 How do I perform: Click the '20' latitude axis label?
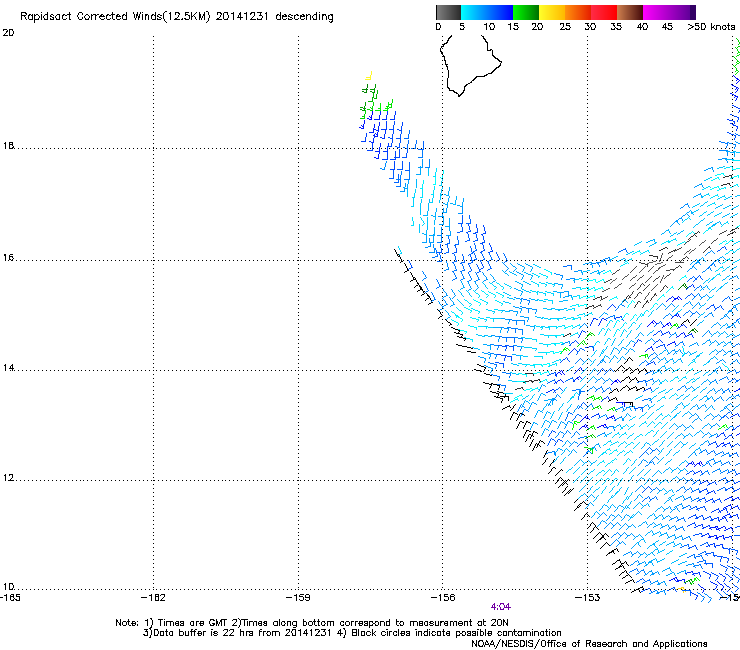coord(8,33)
